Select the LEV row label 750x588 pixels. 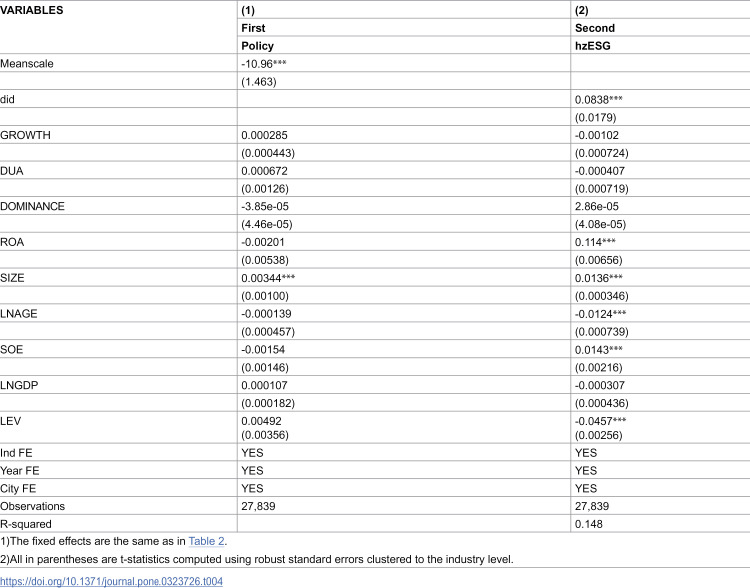(x=11, y=421)
